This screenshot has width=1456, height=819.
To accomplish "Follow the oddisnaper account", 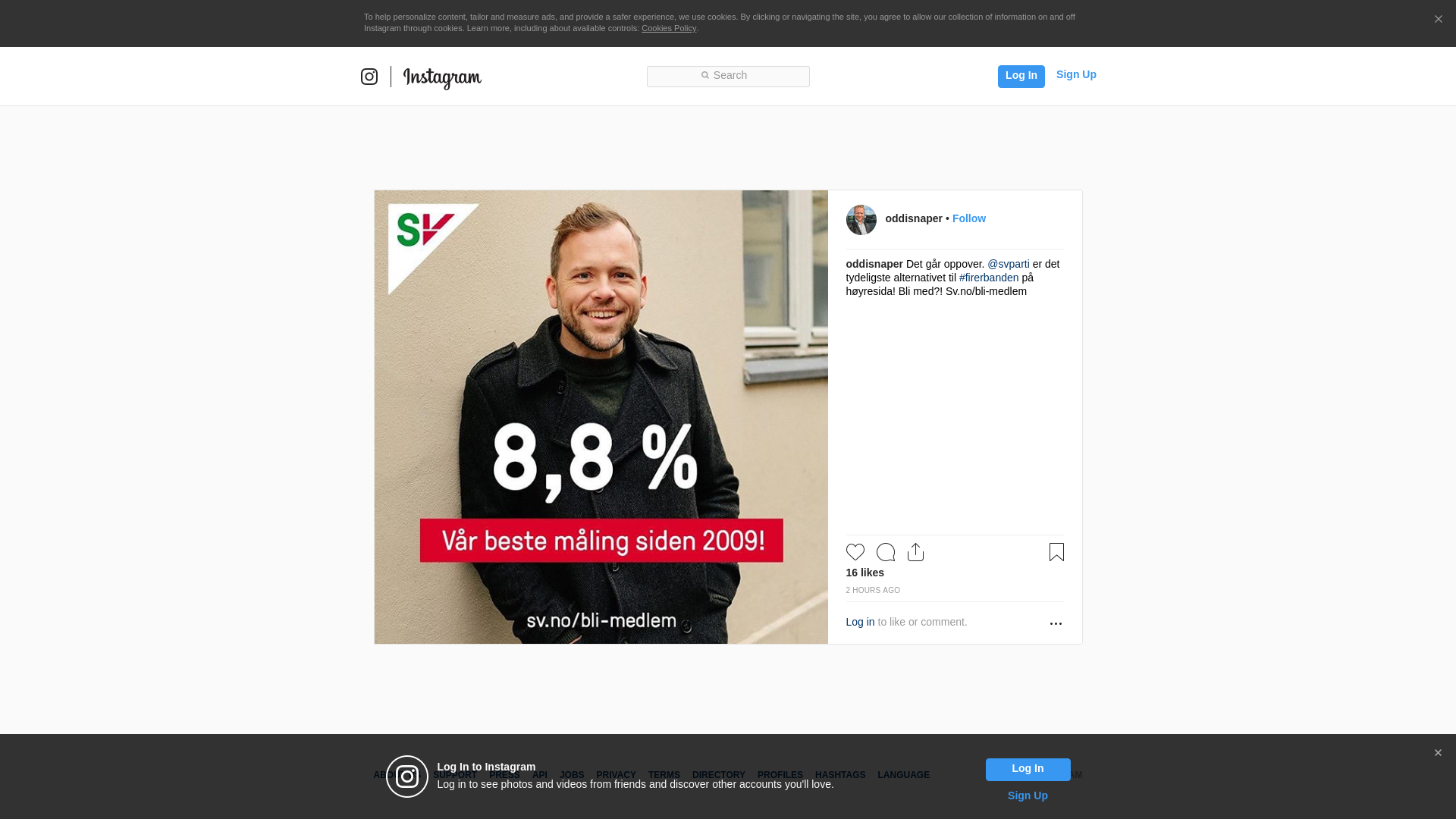I will click(x=969, y=218).
